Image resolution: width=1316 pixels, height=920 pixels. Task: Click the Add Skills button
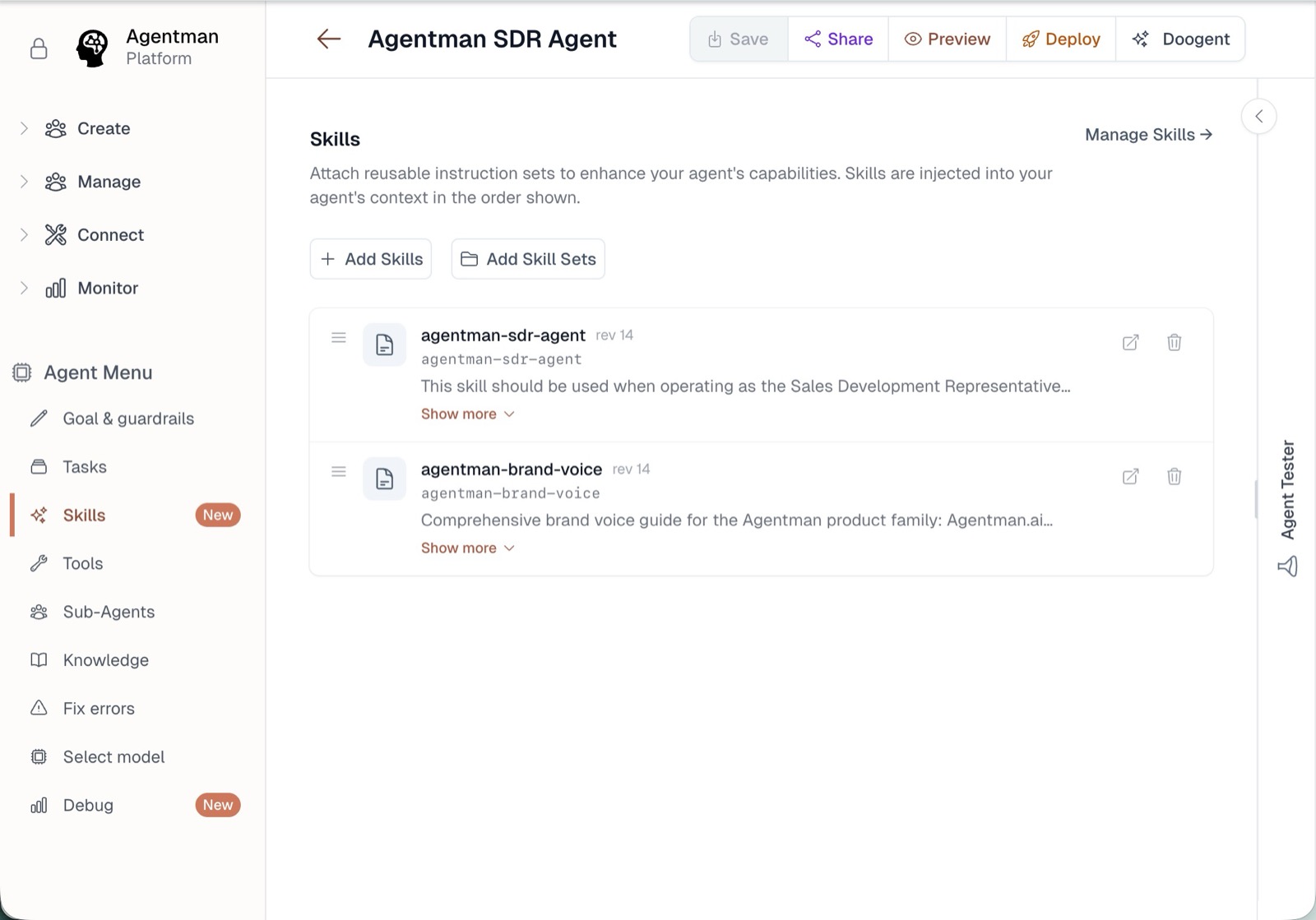[x=371, y=259]
